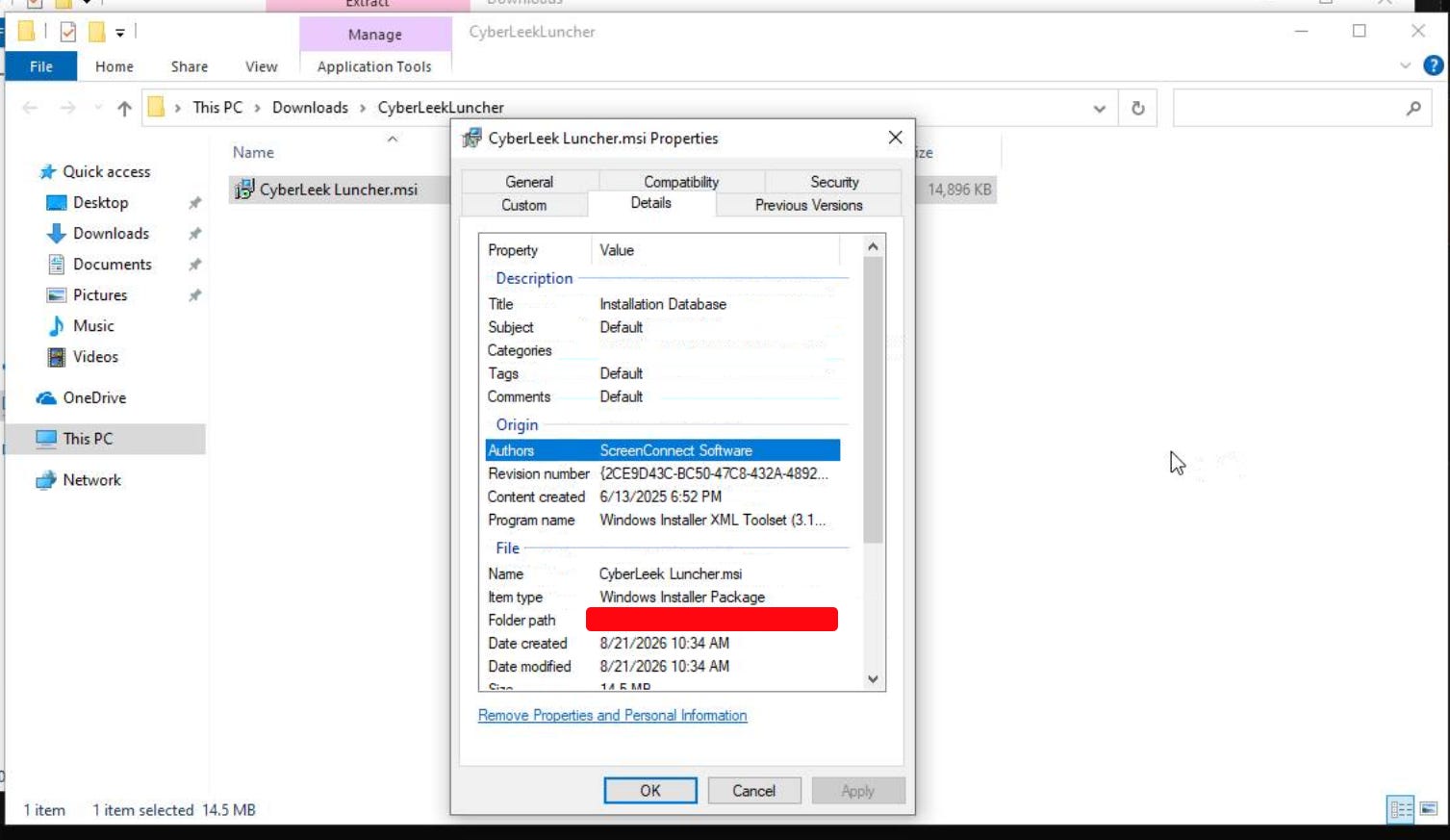The image size is (1450, 840).
Task: Open the File menu
Action: [41, 66]
